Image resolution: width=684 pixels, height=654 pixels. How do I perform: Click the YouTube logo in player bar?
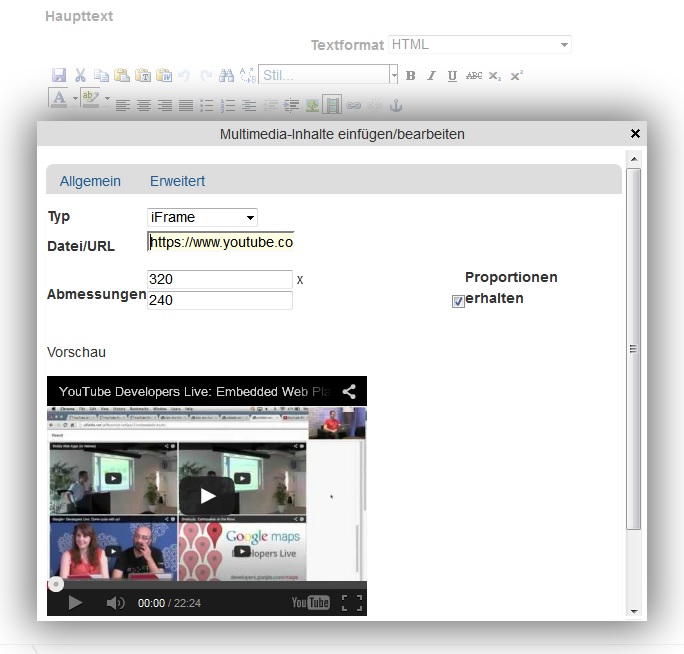[310, 603]
